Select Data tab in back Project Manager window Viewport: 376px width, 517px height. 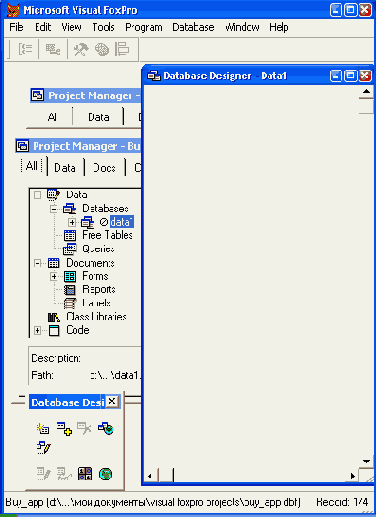(99, 117)
